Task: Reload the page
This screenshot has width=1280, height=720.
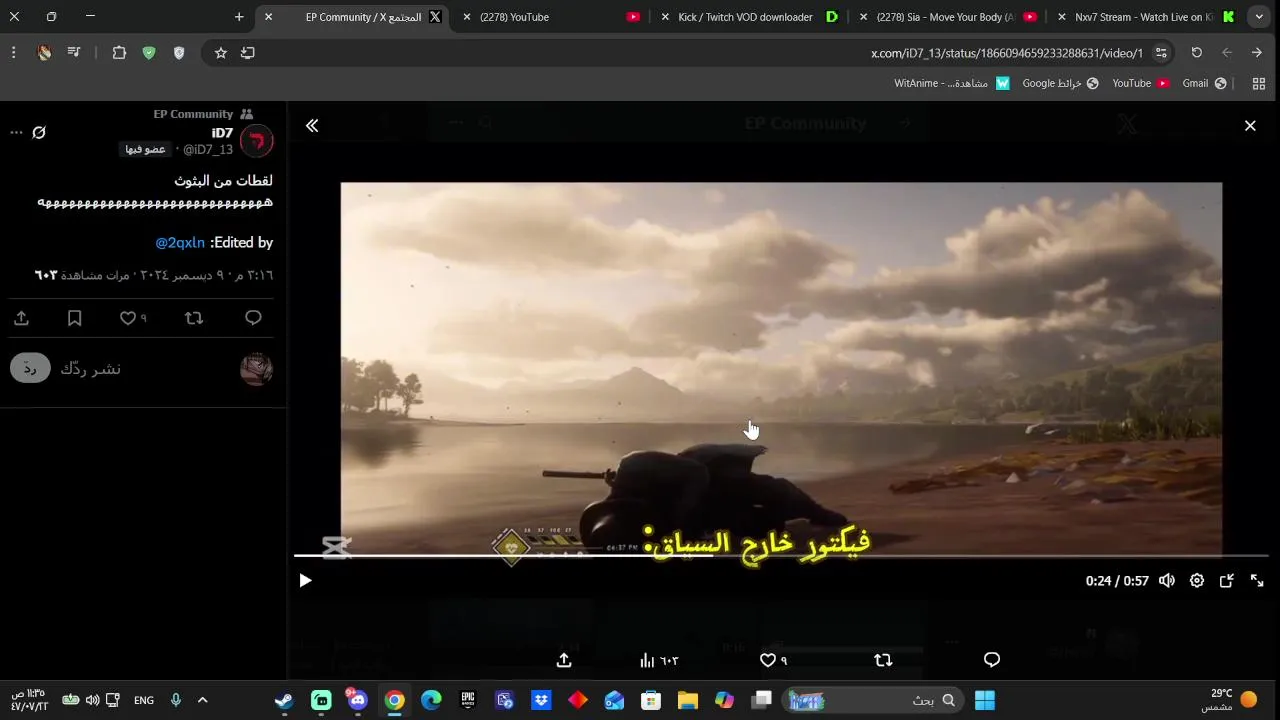Action: click(x=1197, y=53)
